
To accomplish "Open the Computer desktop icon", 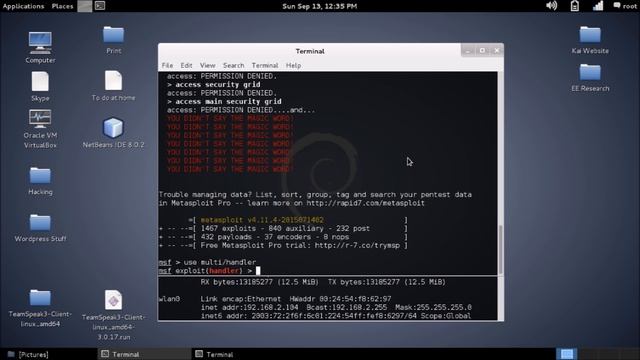I will [x=40, y=43].
